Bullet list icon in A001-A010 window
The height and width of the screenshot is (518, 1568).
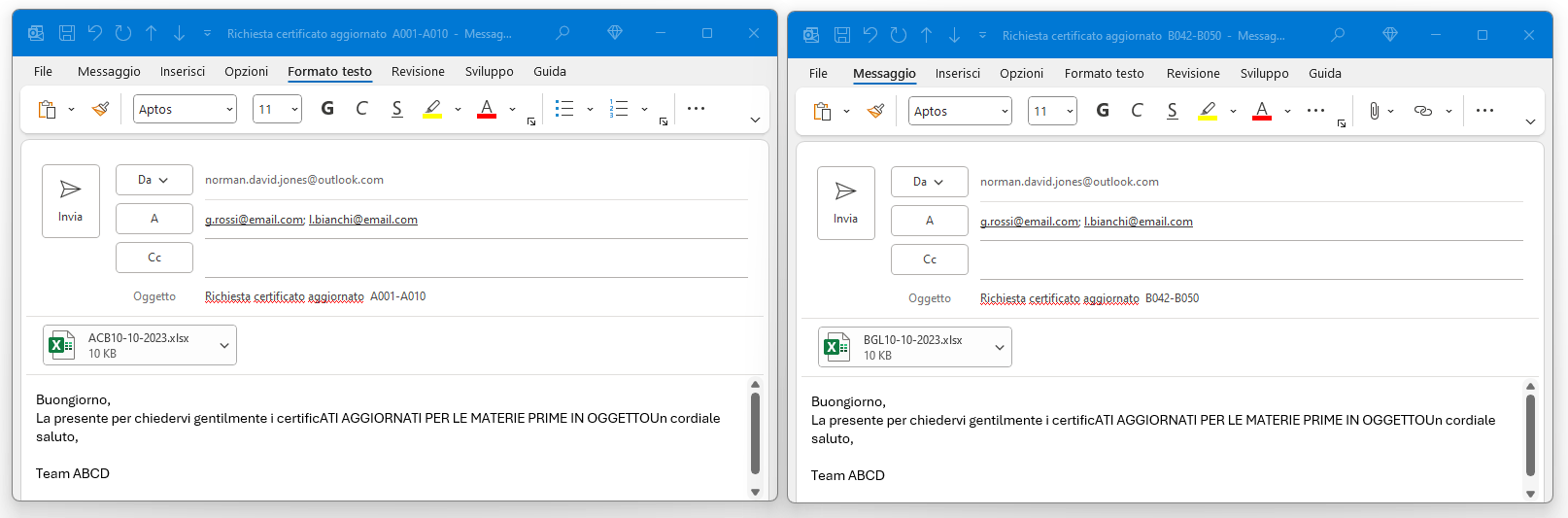click(564, 109)
